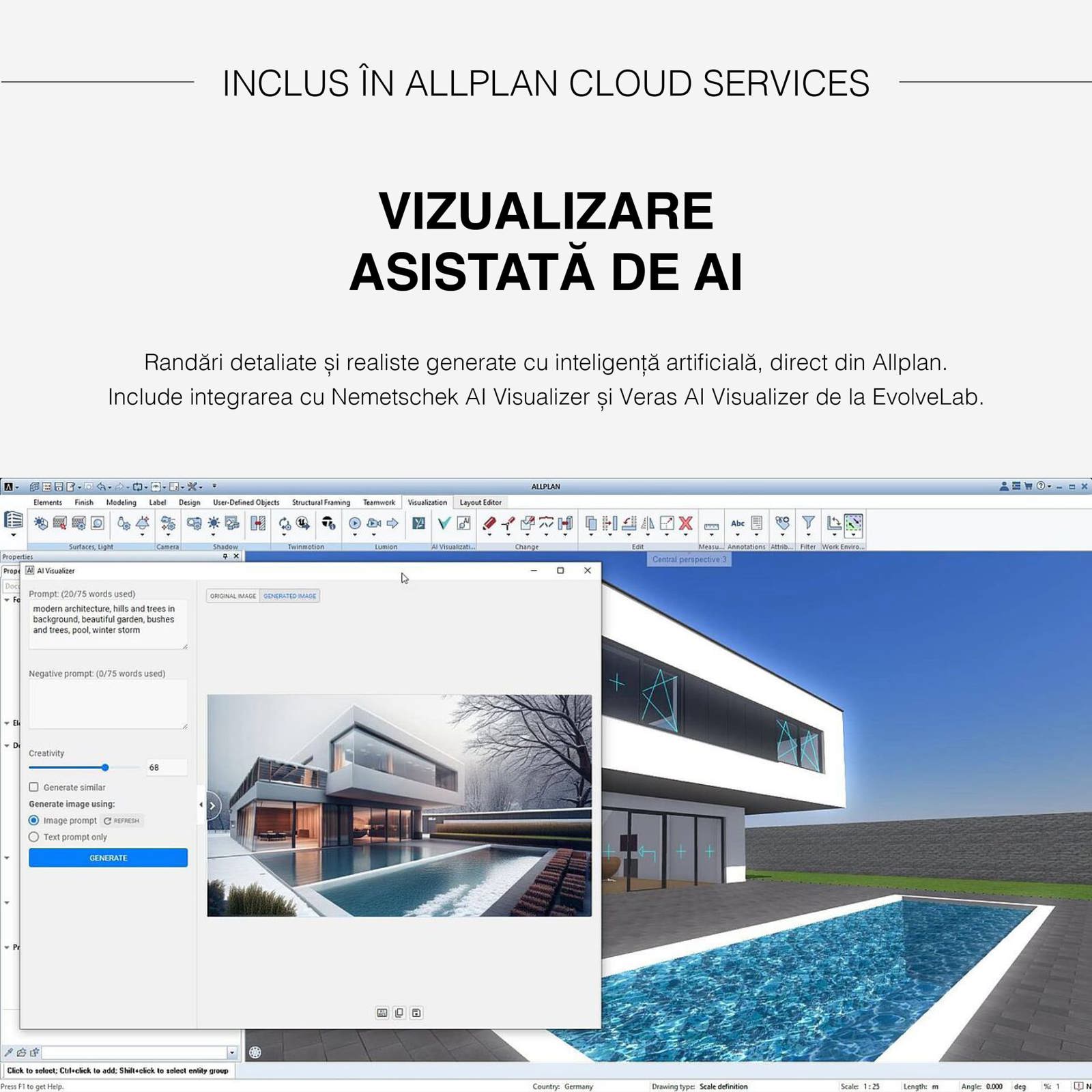The width and height of the screenshot is (1092, 1092).
Task: Click the red X delete icon
Action: pyautogui.click(x=686, y=523)
